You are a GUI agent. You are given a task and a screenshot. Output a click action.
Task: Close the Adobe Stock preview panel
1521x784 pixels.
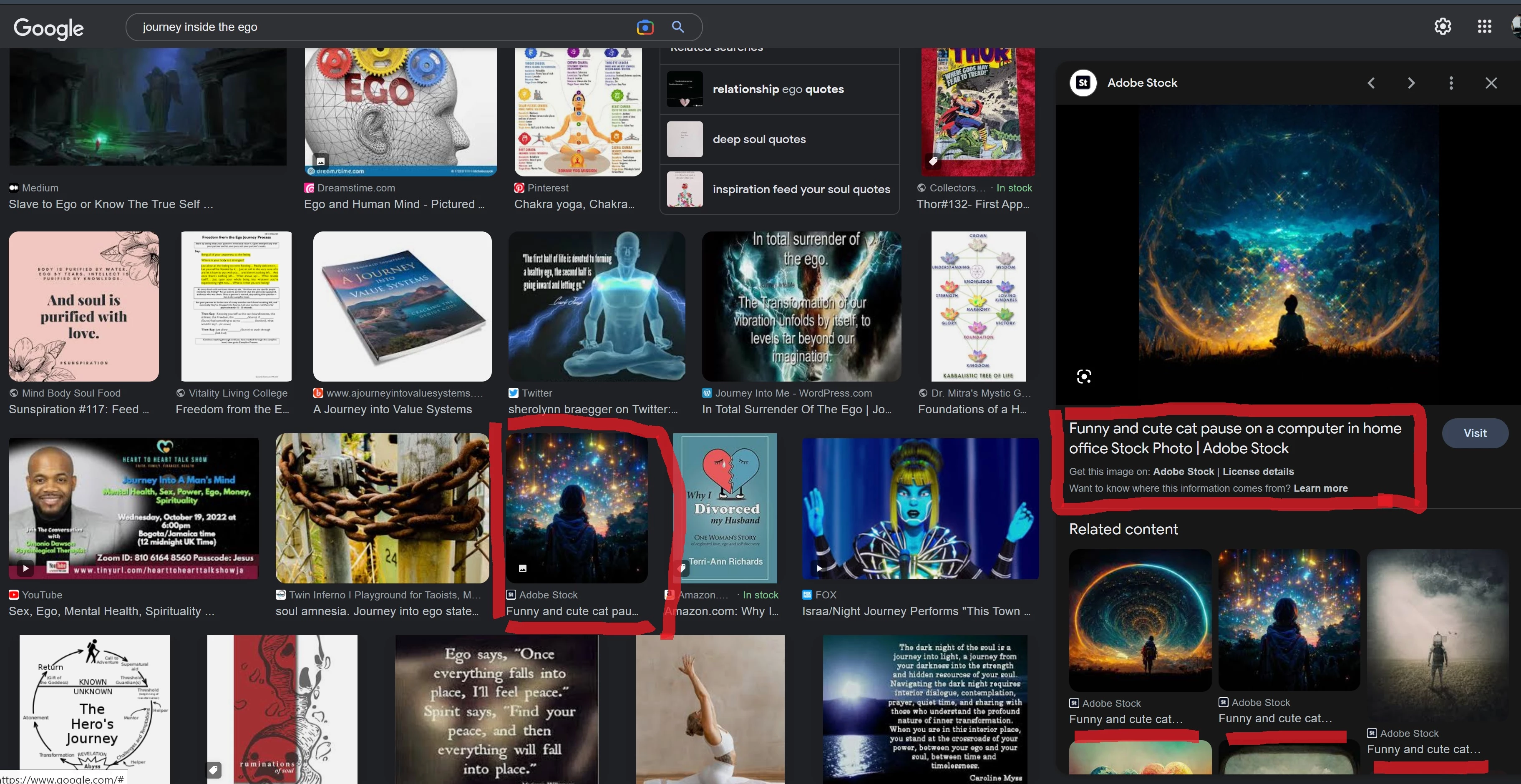[1491, 83]
